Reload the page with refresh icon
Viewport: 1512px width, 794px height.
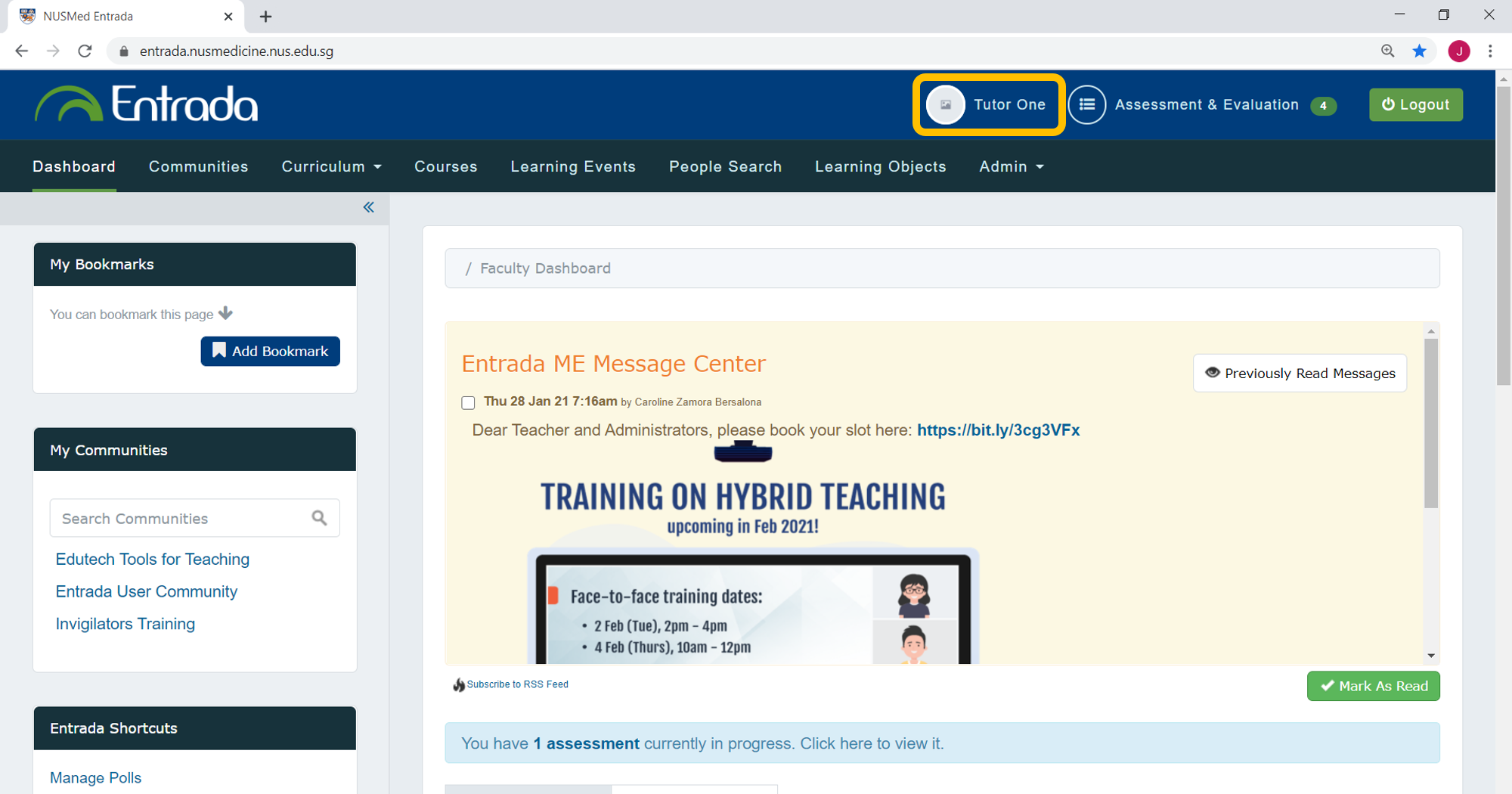85,51
